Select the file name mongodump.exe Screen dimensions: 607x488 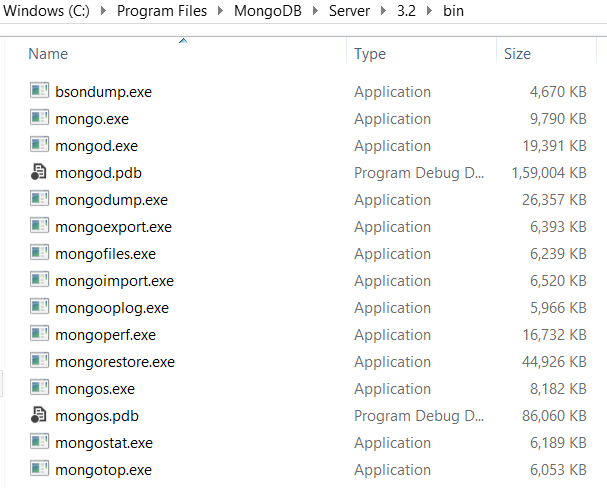[x=111, y=200]
